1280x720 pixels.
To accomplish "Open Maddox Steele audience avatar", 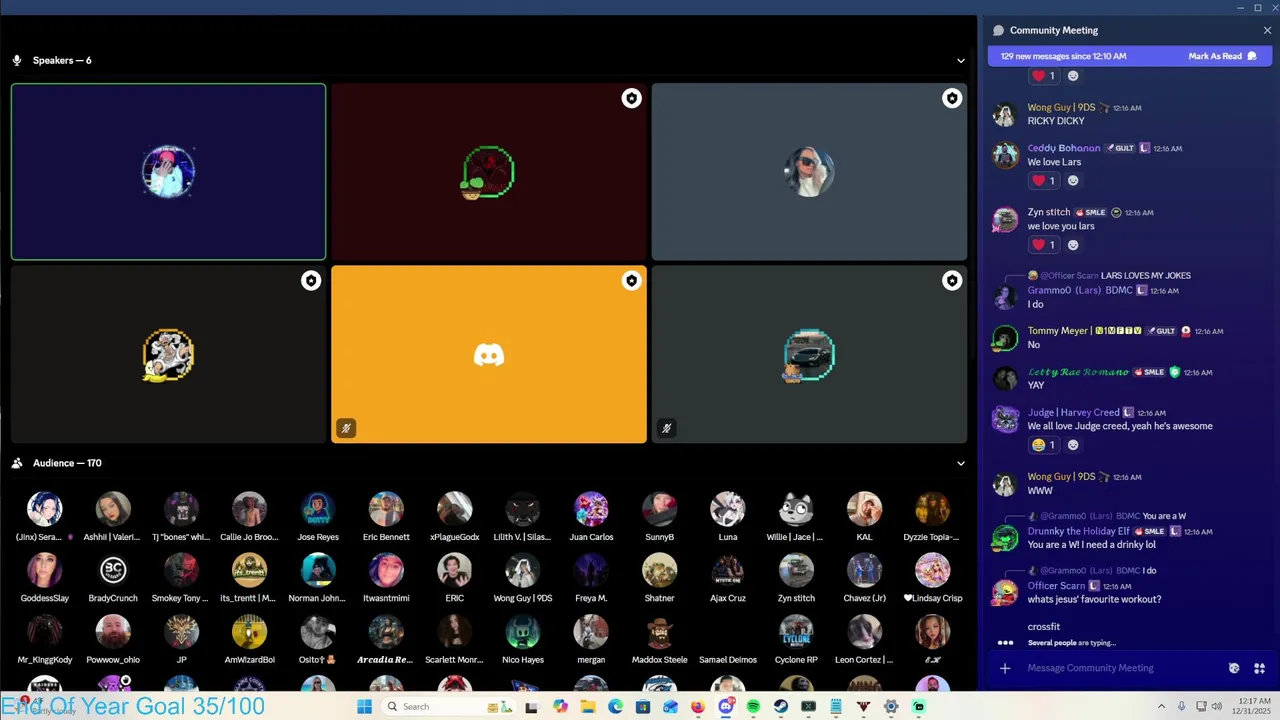I will [659, 632].
